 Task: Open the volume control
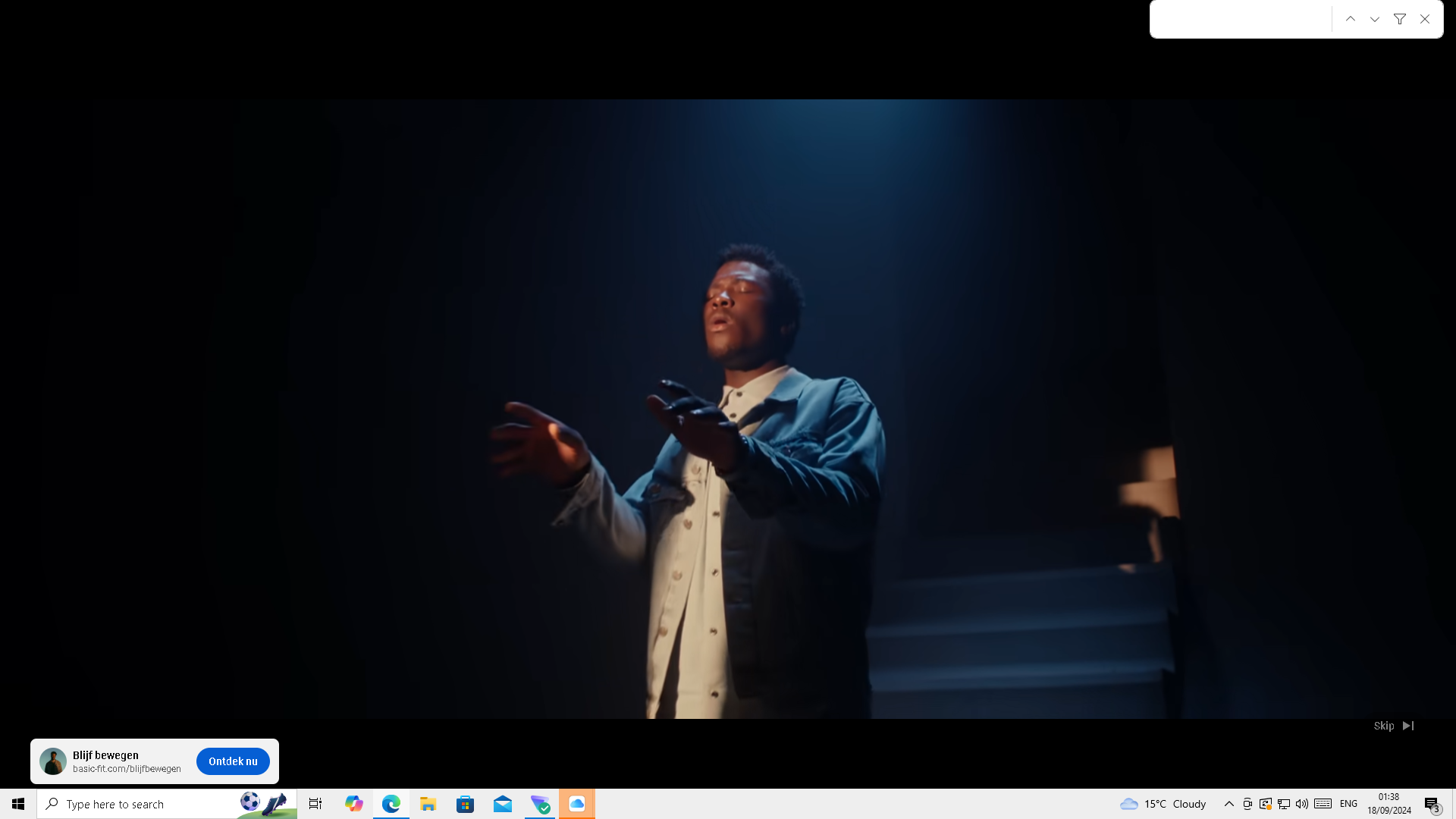click(1302, 804)
